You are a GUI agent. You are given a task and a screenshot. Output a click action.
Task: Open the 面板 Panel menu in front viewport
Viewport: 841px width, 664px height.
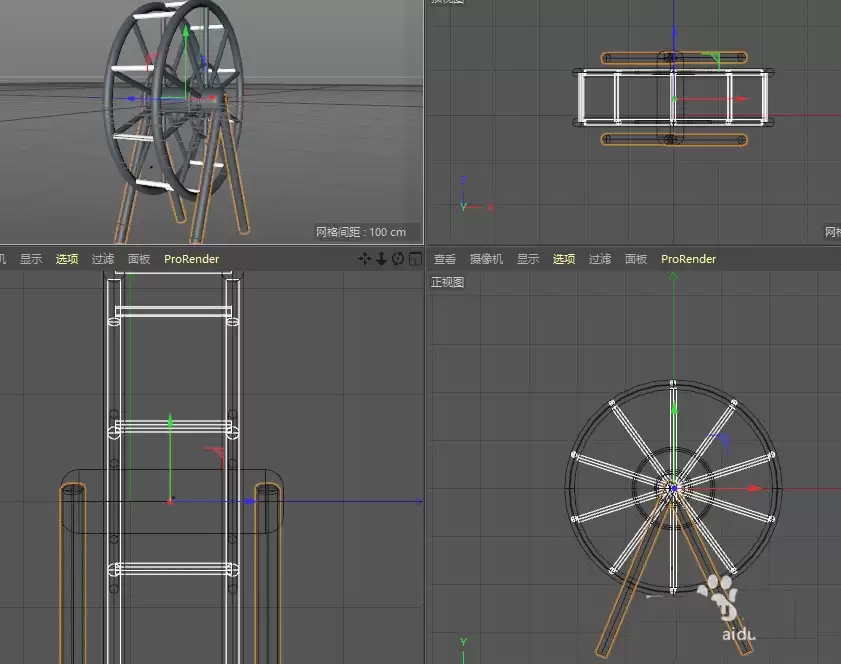[636, 258]
